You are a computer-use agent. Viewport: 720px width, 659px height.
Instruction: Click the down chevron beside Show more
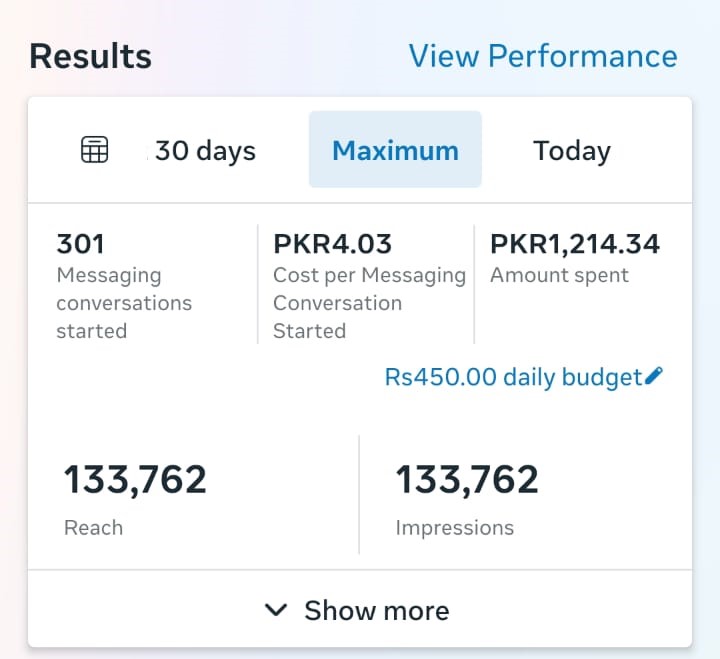pos(277,610)
